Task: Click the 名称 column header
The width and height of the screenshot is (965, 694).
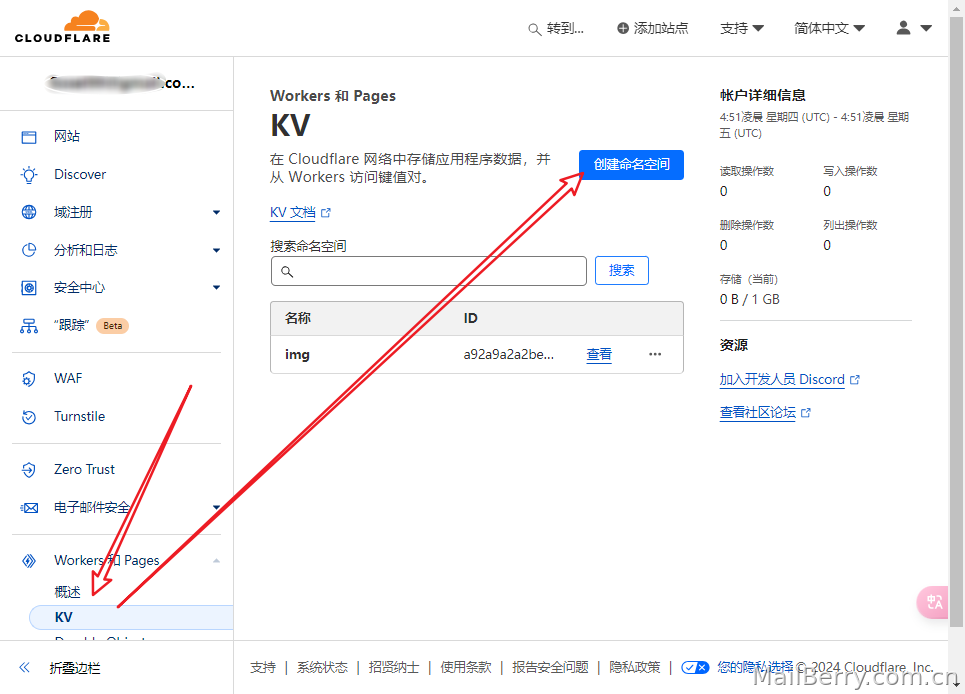Action: pos(298,318)
